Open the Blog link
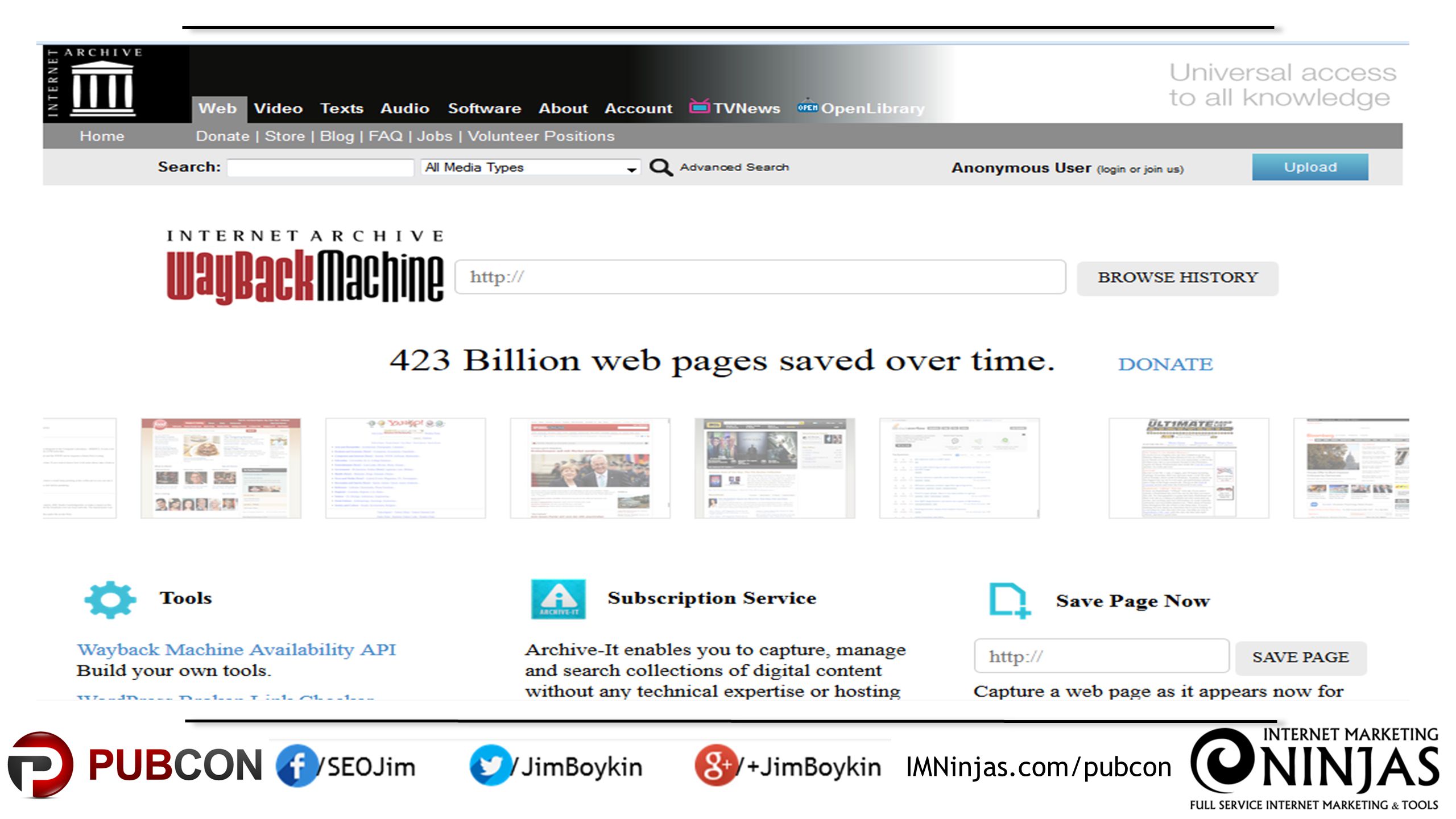 pyautogui.click(x=337, y=136)
